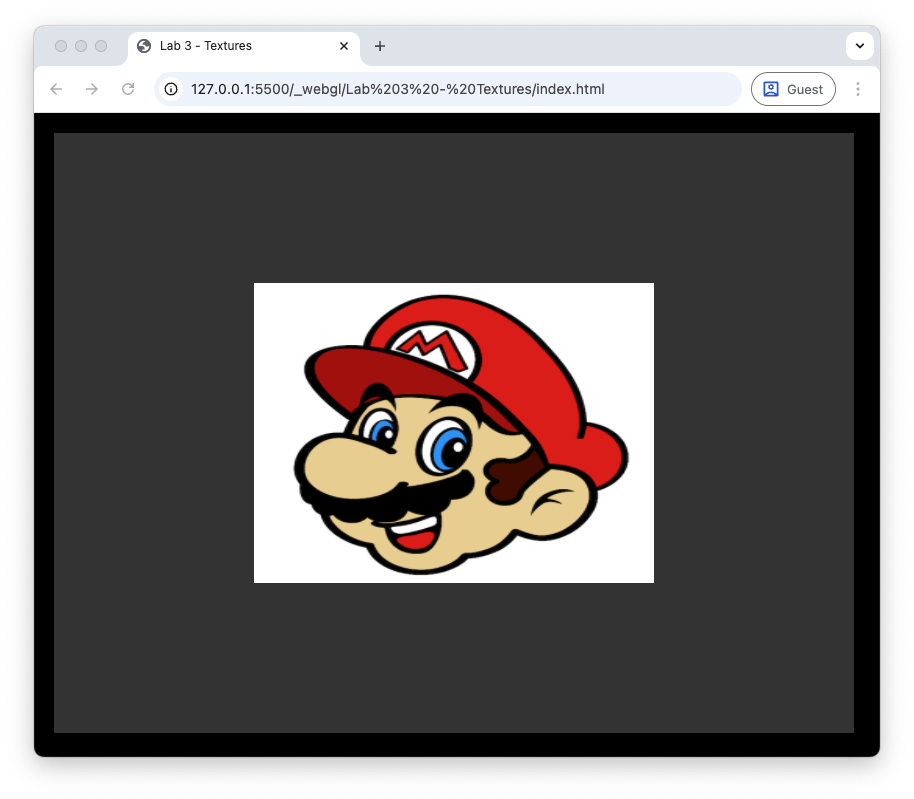This screenshot has width=914, height=799.
Task: Click the globe favicon on the tab
Action: click(x=144, y=46)
